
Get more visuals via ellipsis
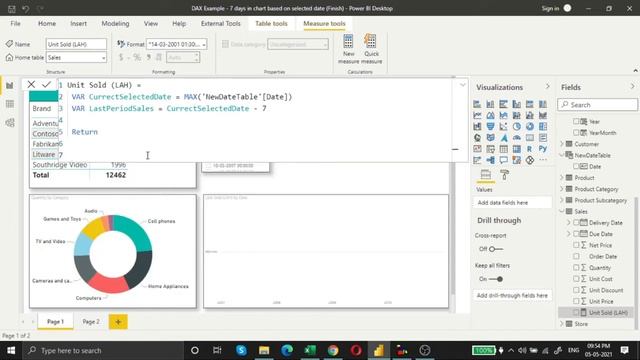click(543, 160)
